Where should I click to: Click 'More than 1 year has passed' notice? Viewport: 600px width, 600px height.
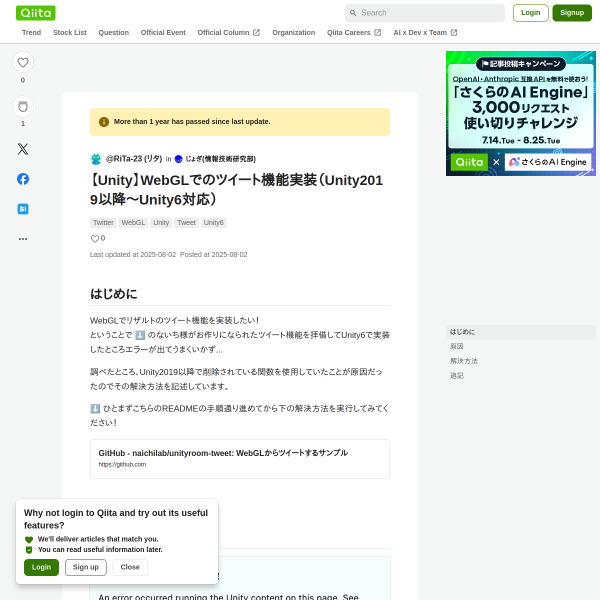[x=240, y=122]
